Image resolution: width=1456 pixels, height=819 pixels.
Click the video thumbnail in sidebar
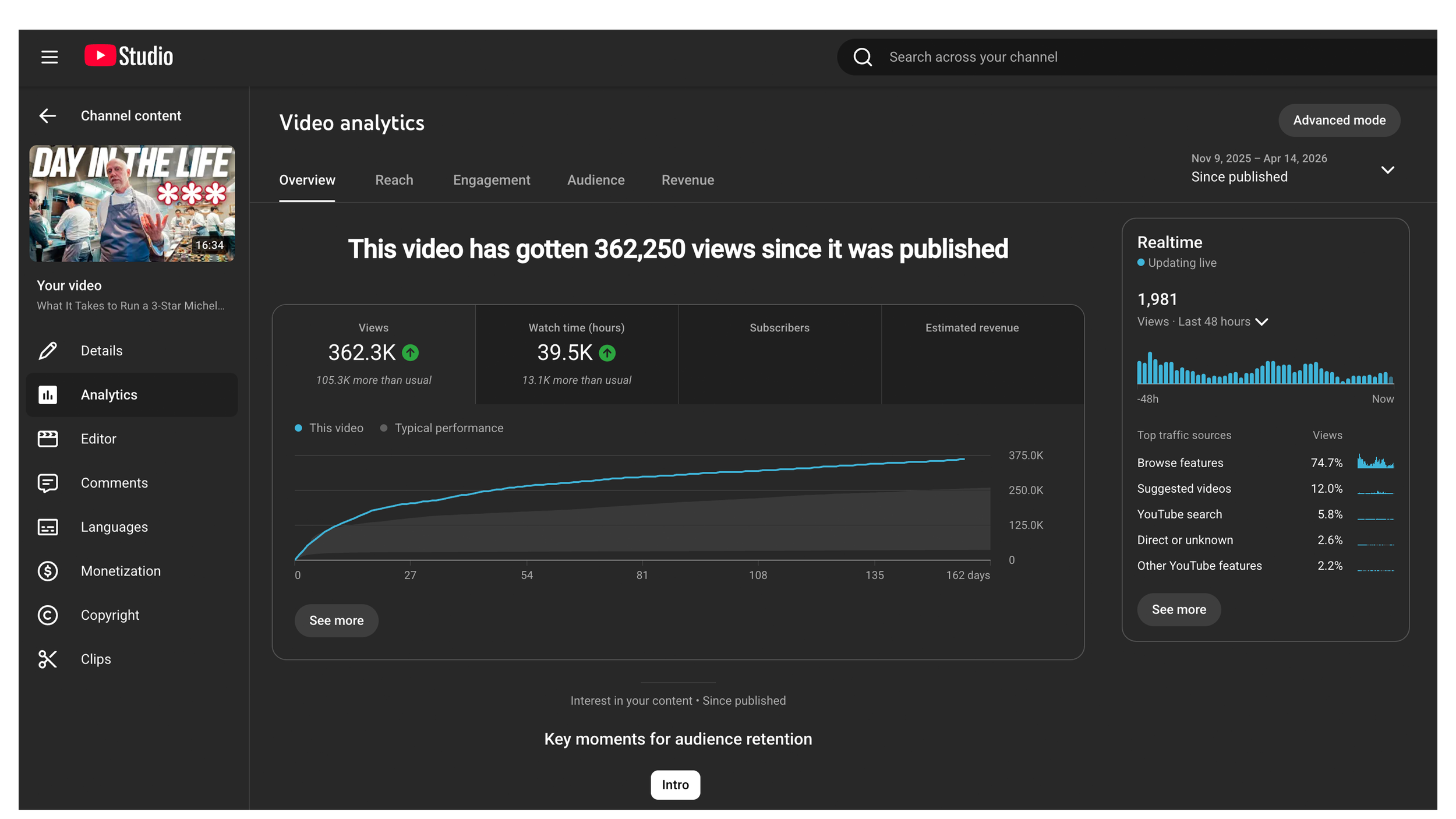click(132, 203)
